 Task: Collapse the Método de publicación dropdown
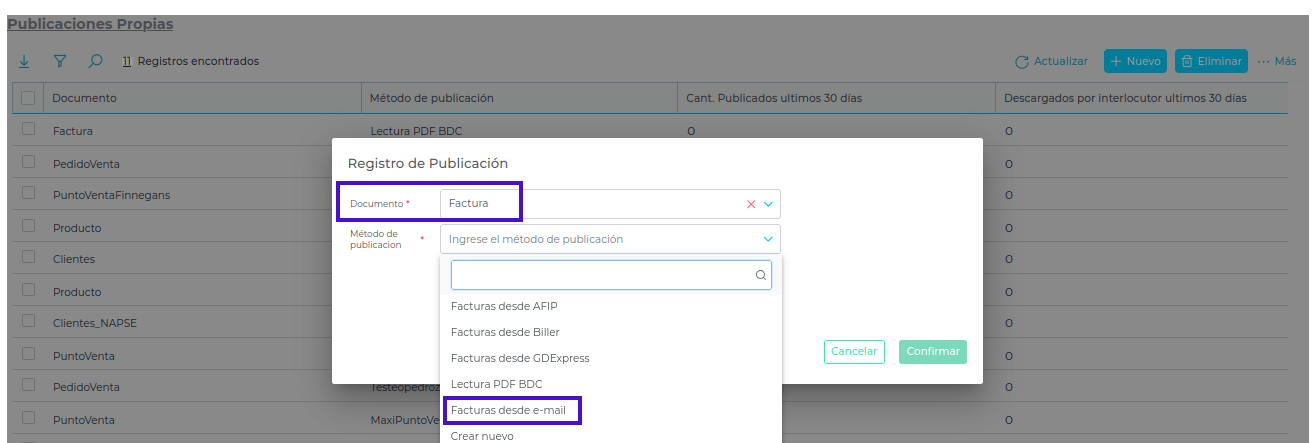click(x=768, y=239)
